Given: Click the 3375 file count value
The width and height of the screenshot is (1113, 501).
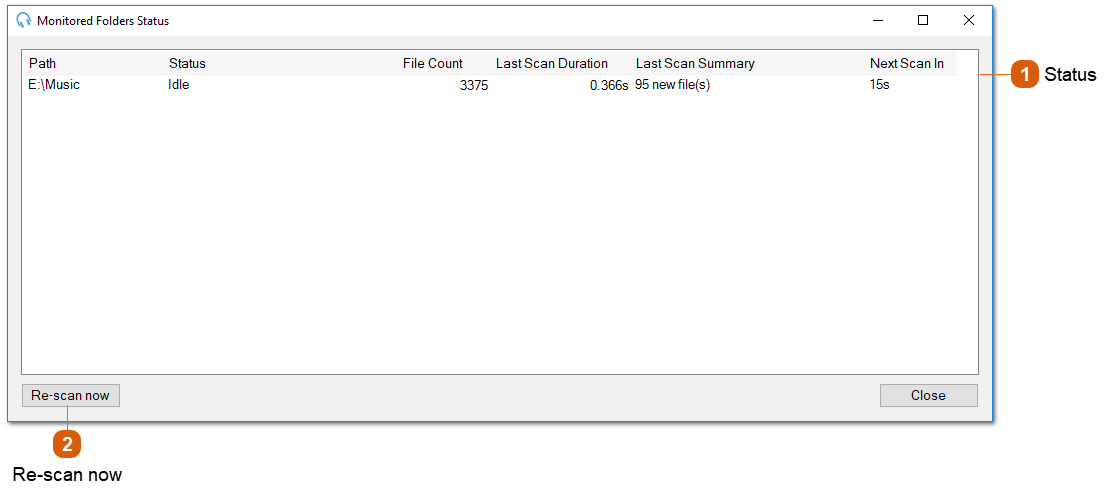Looking at the screenshot, I should (x=474, y=85).
